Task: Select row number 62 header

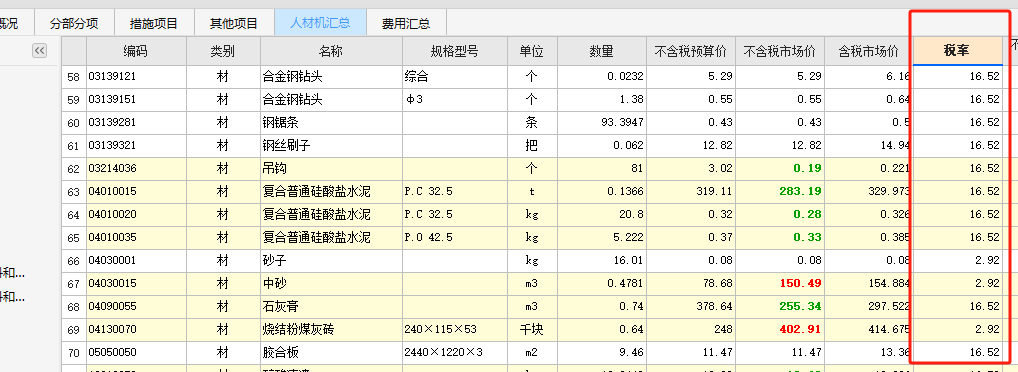Action: coord(74,168)
